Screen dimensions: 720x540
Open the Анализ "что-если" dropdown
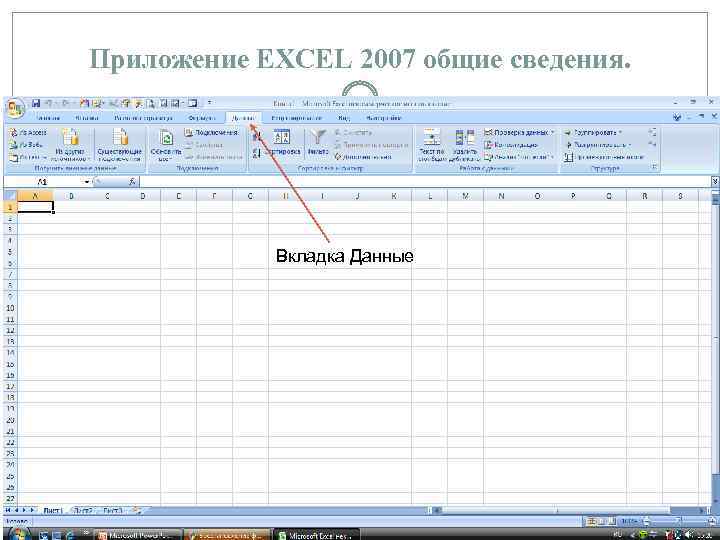(552, 158)
